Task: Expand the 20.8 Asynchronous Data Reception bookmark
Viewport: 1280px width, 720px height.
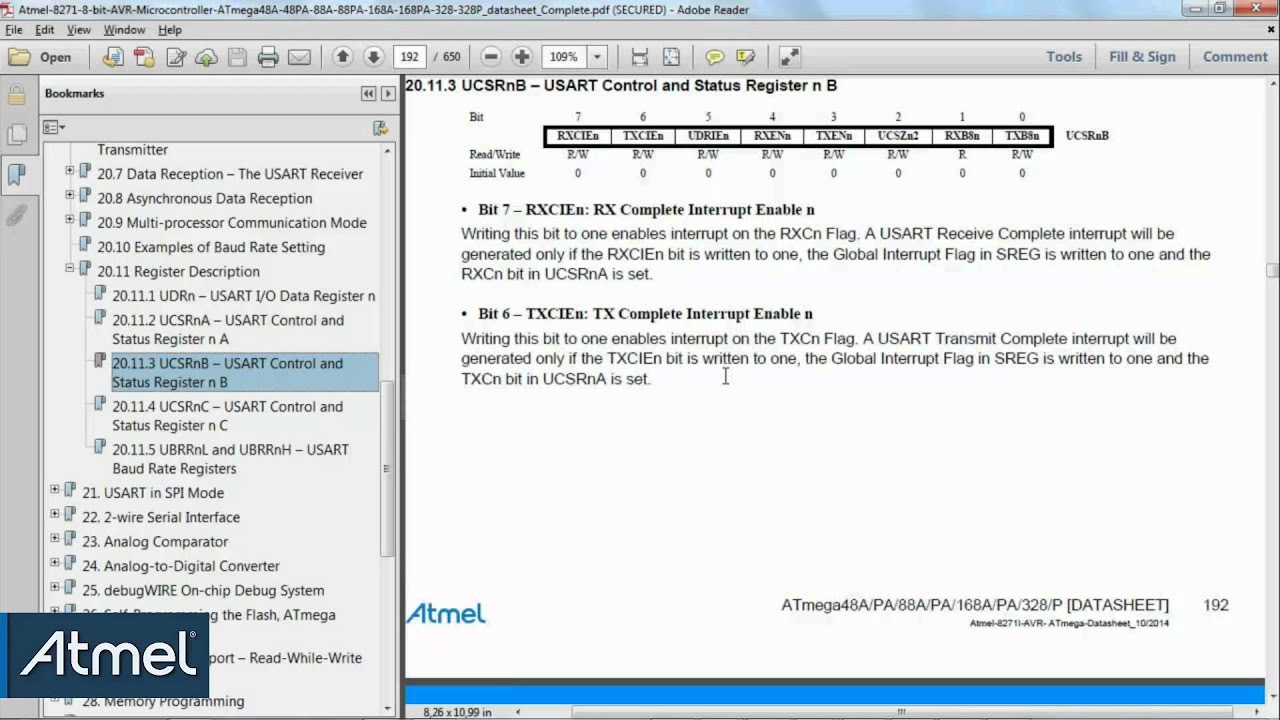Action: (70, 195)
